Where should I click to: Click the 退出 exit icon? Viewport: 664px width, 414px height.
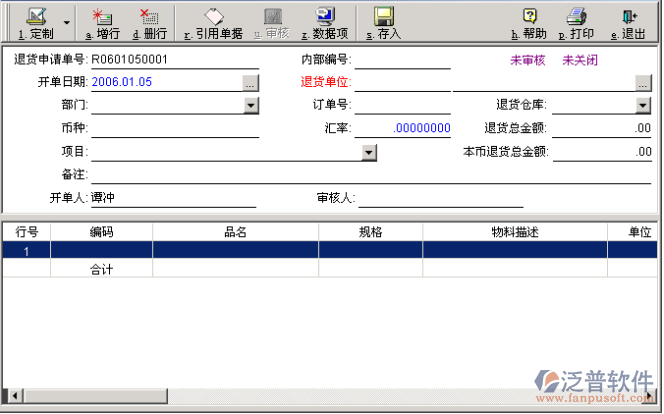[629, 17]
